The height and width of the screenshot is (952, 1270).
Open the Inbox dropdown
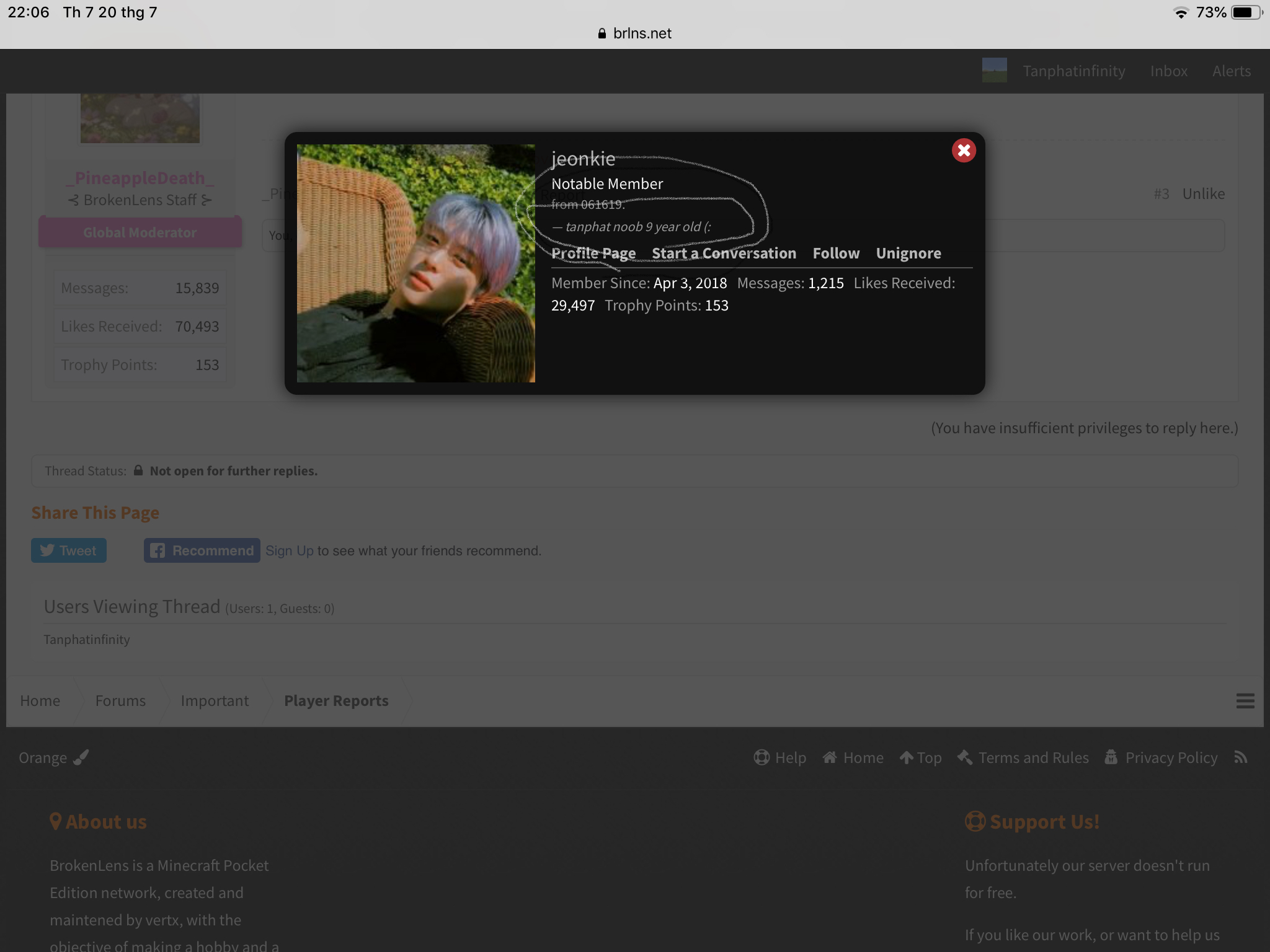point(1169,71)
